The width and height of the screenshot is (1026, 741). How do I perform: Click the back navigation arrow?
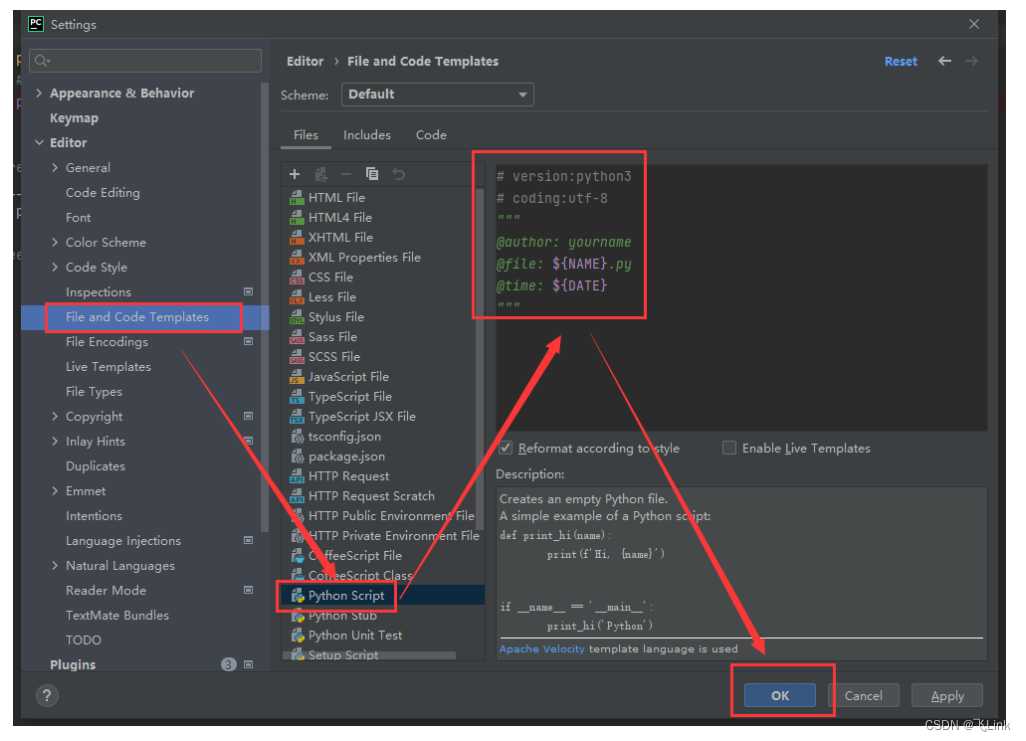944,61
